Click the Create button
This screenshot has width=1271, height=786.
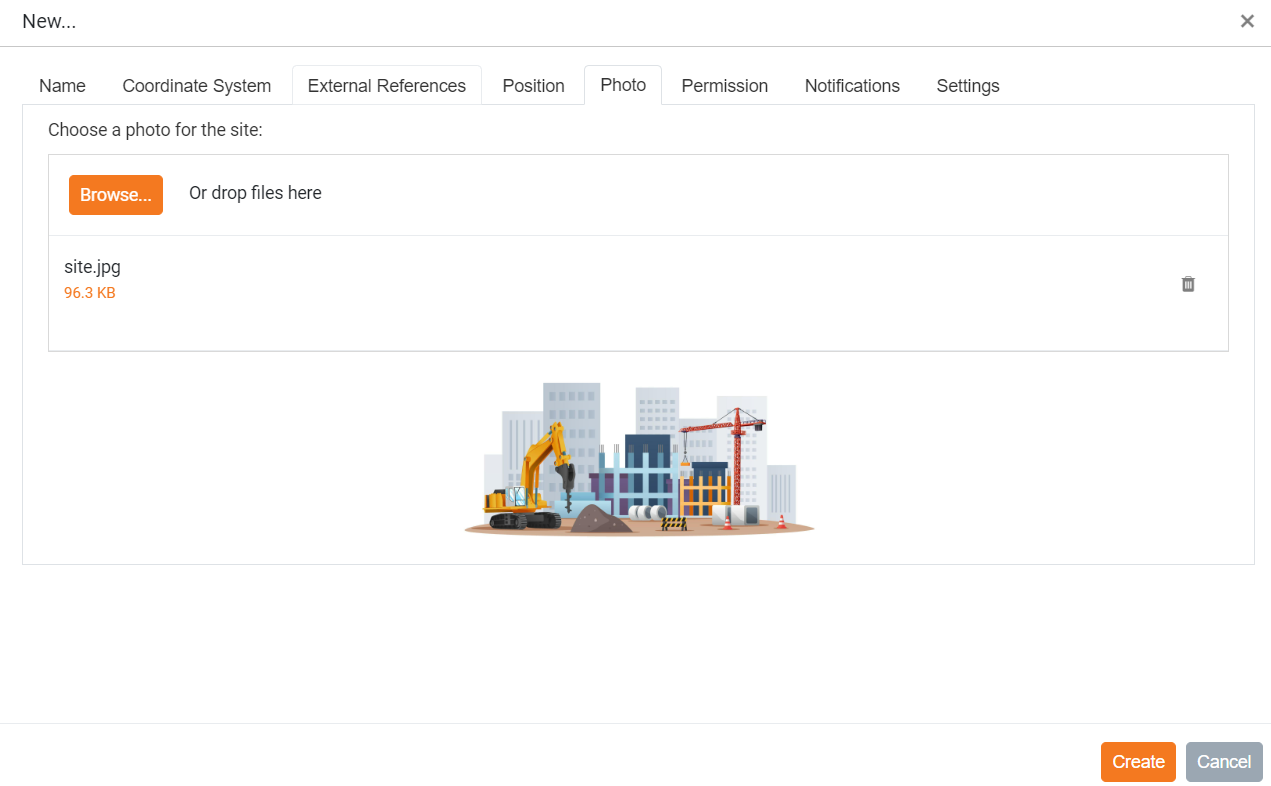[x=1138, y=762]
